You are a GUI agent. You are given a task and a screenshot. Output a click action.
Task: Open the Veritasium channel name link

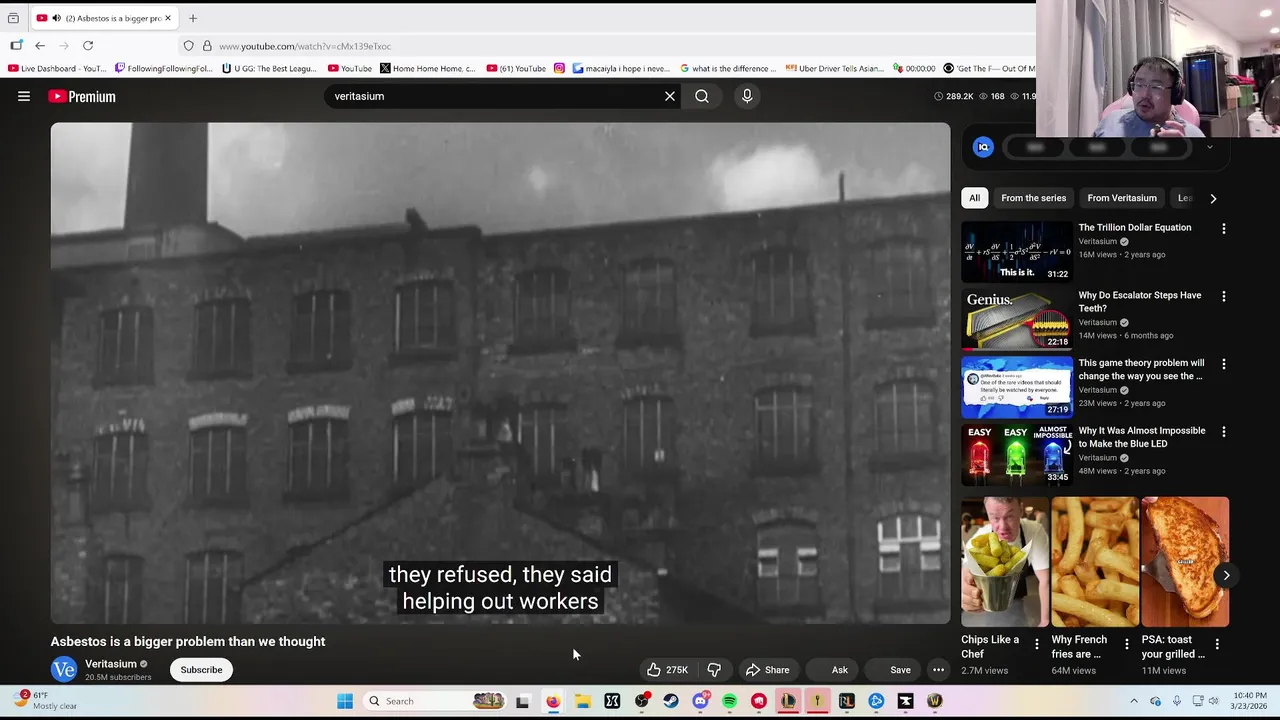[x=111, y=664]
